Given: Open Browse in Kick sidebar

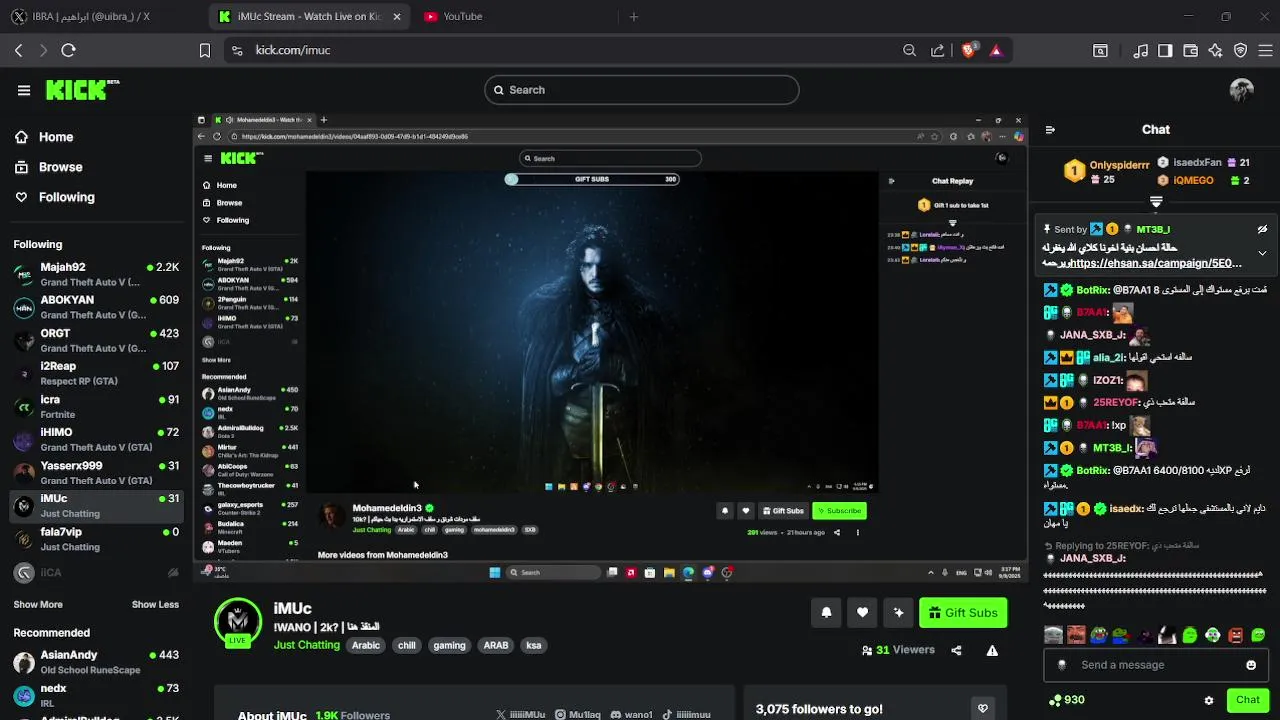Looking at the screenshot, I should point(60,167).
